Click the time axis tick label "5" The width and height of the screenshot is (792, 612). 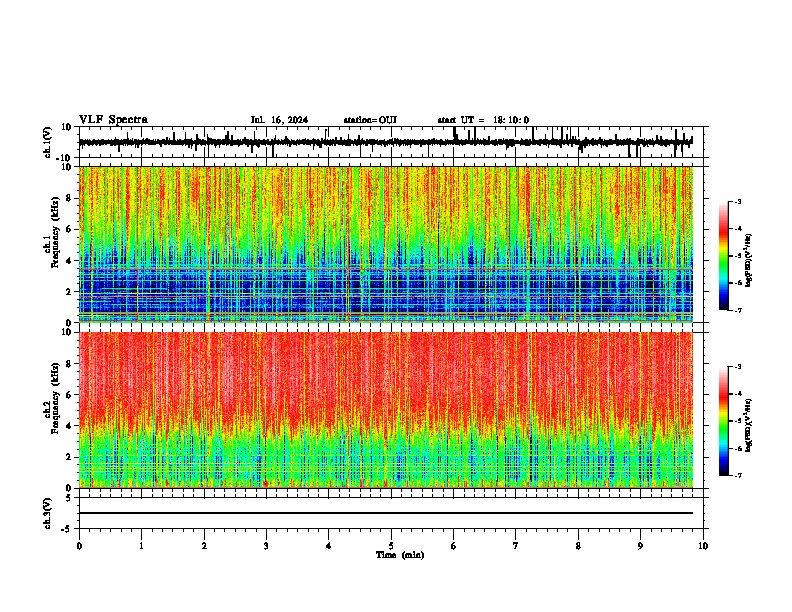click(x=391, y=546)
